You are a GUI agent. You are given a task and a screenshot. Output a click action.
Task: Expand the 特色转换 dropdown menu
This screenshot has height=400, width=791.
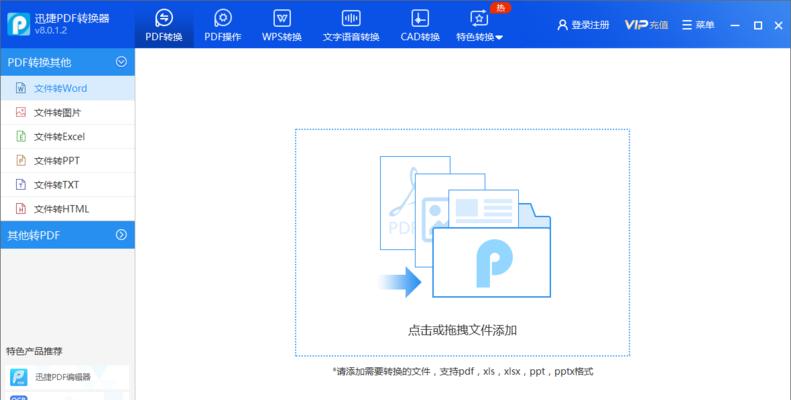pos(479,25)
